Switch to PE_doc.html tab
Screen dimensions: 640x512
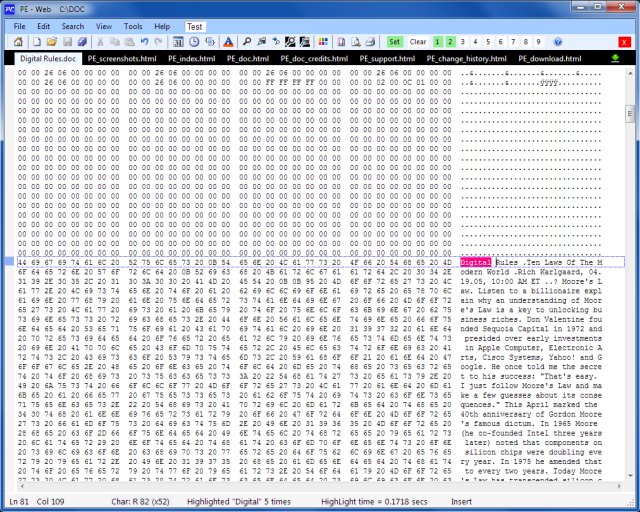coord(248,58)
